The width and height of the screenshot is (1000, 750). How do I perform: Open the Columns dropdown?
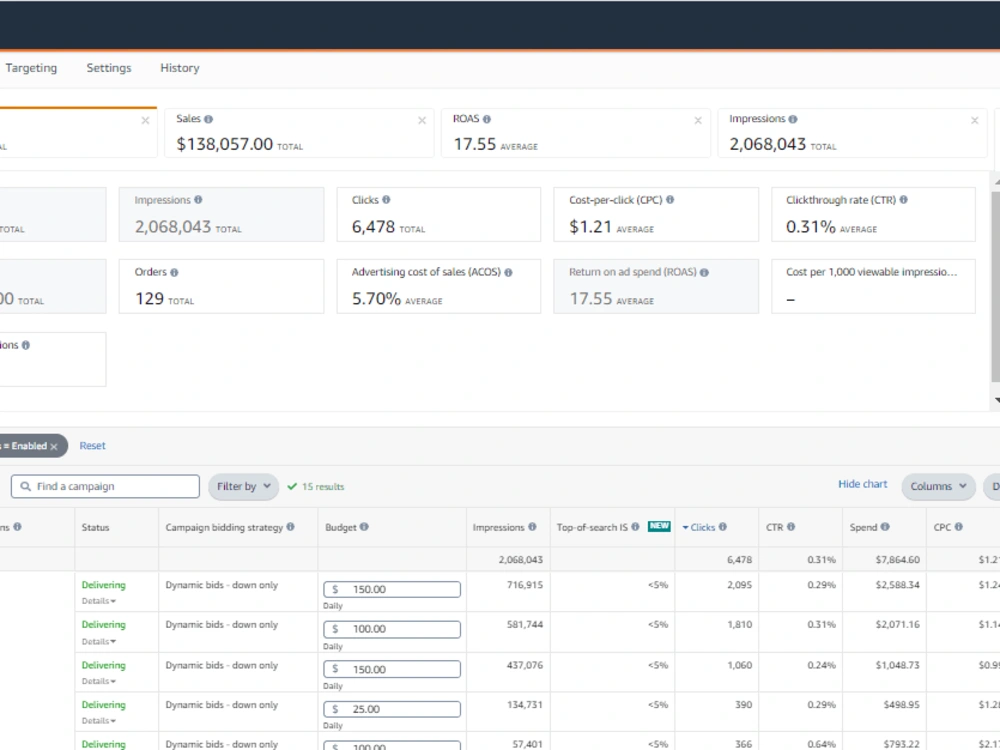938,486
